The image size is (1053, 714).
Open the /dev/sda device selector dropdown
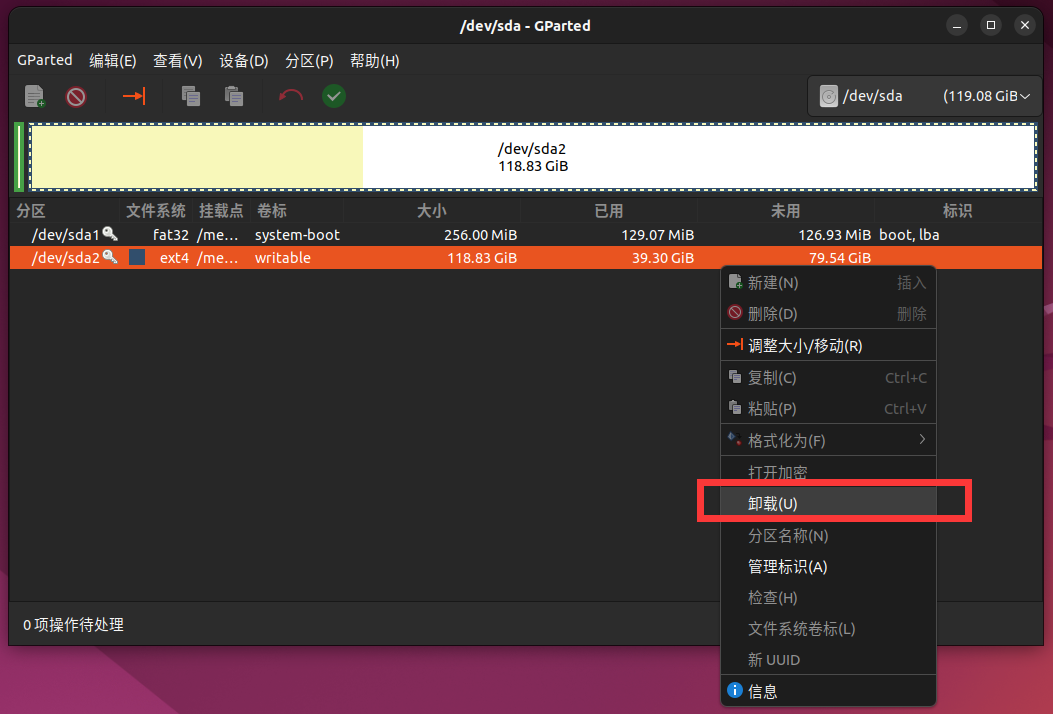[924, 96]
